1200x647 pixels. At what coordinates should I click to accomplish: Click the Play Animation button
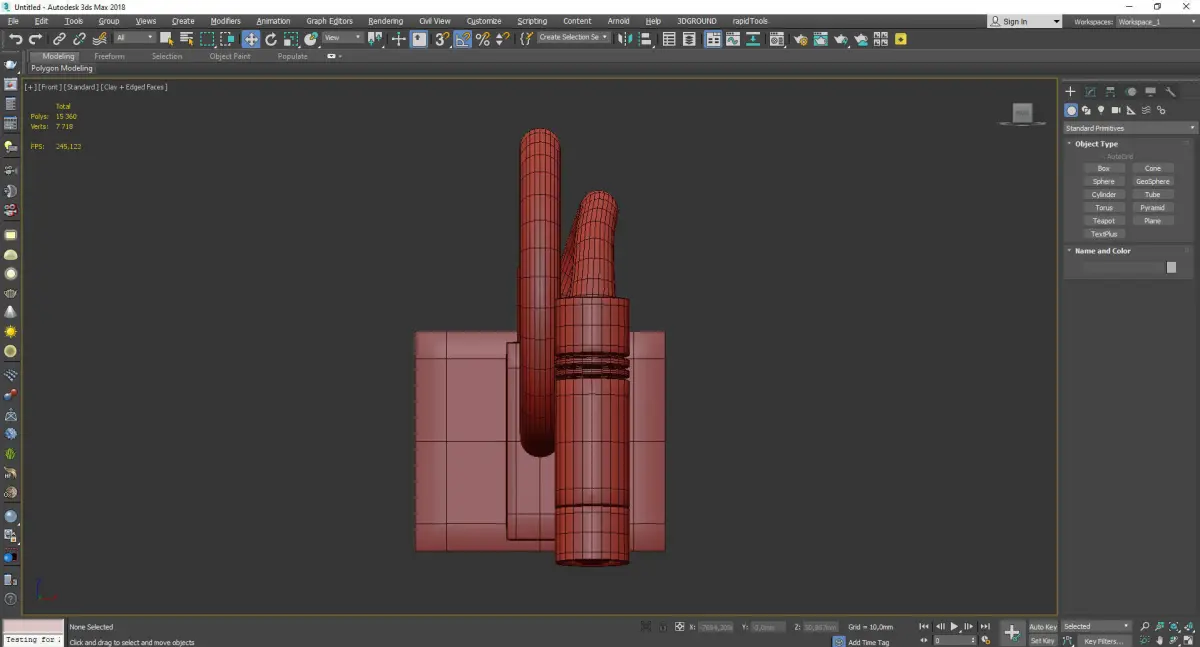pos(954,627)
